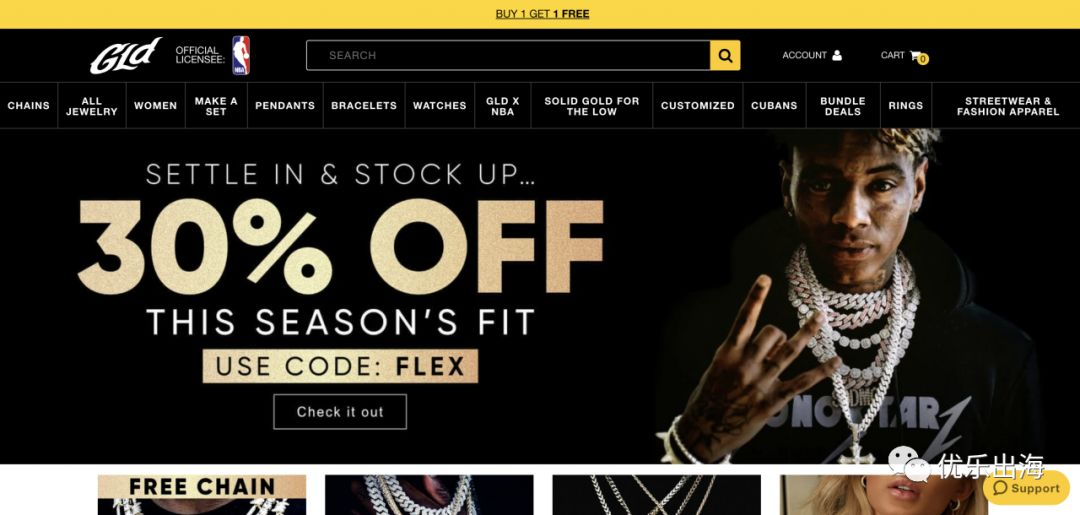This screenshot has height=515, width=1080.
Task: Go to the Watches category
Action: click(x=439, y=105)
